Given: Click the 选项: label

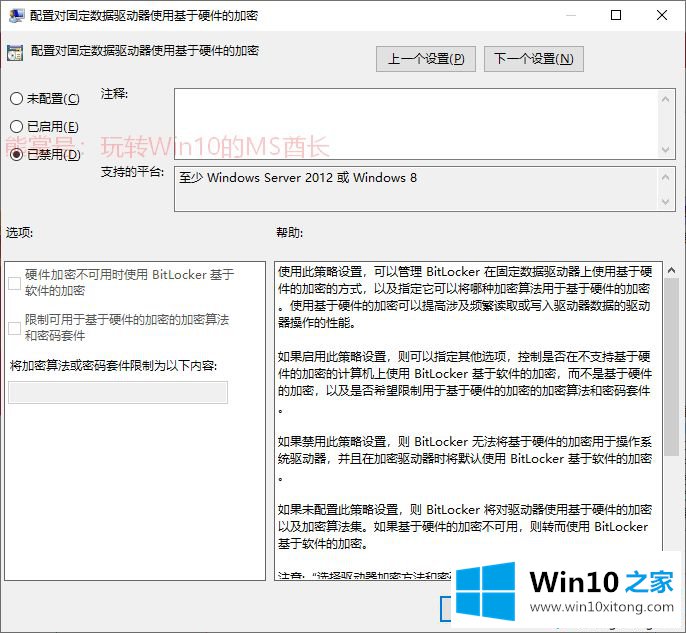Looking at the screenshot, I should 19,232.
